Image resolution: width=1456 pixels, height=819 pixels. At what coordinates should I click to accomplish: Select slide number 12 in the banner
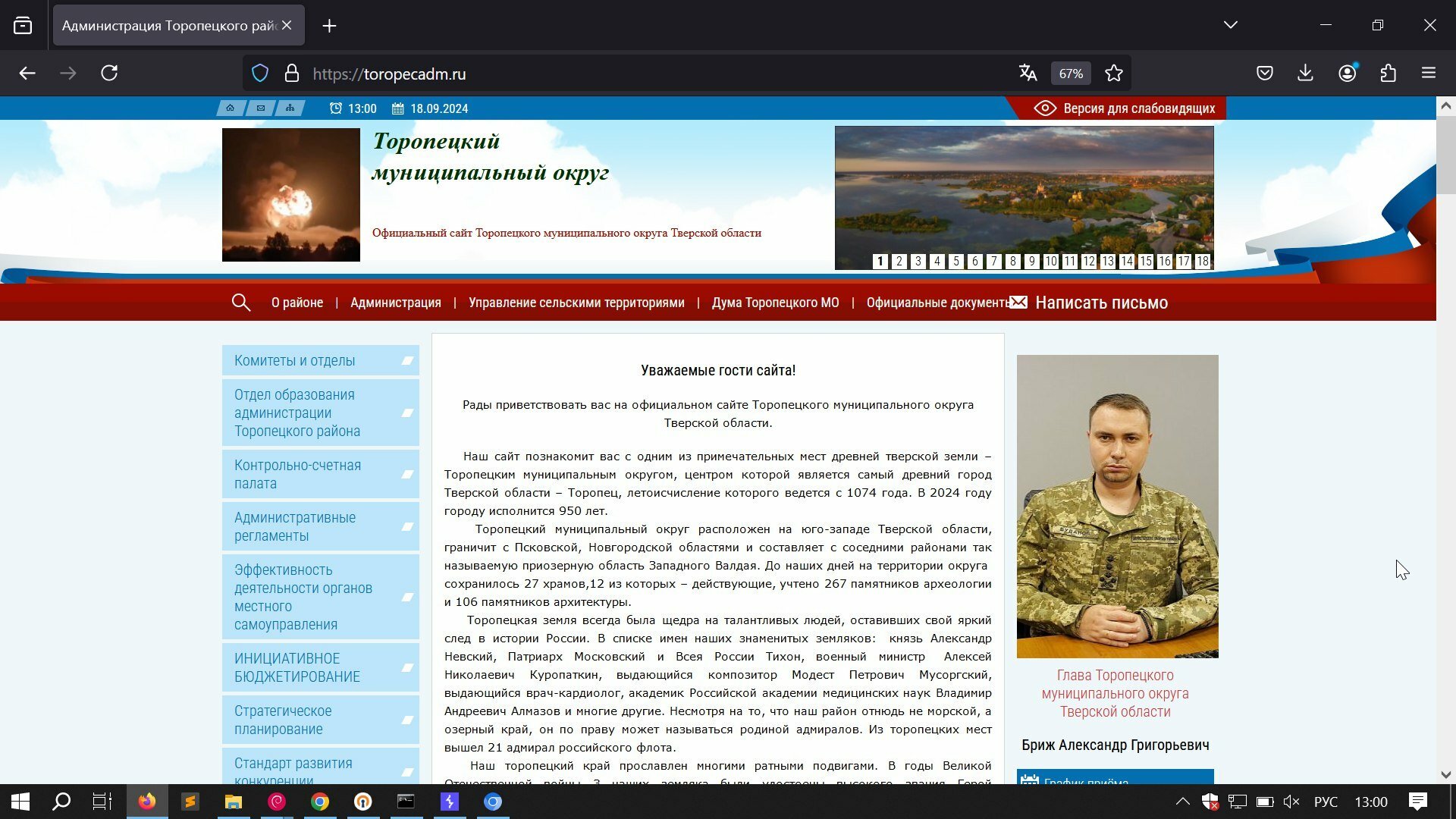(x=1089, y=262)
